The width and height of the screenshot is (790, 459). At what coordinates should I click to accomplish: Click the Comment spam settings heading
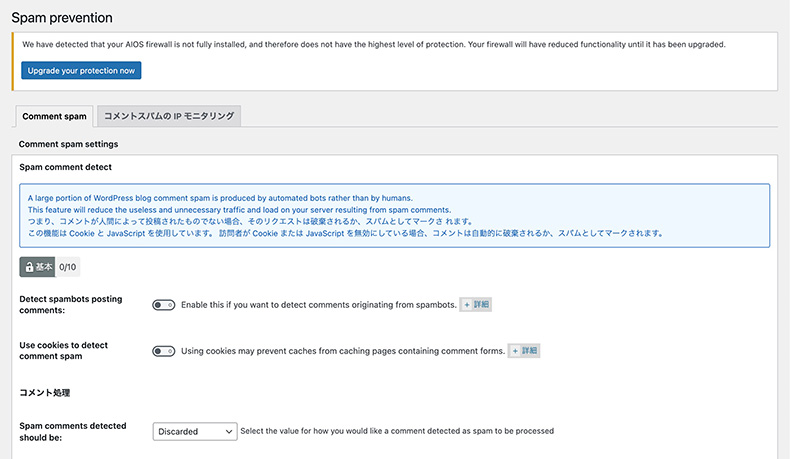[68, 144]
